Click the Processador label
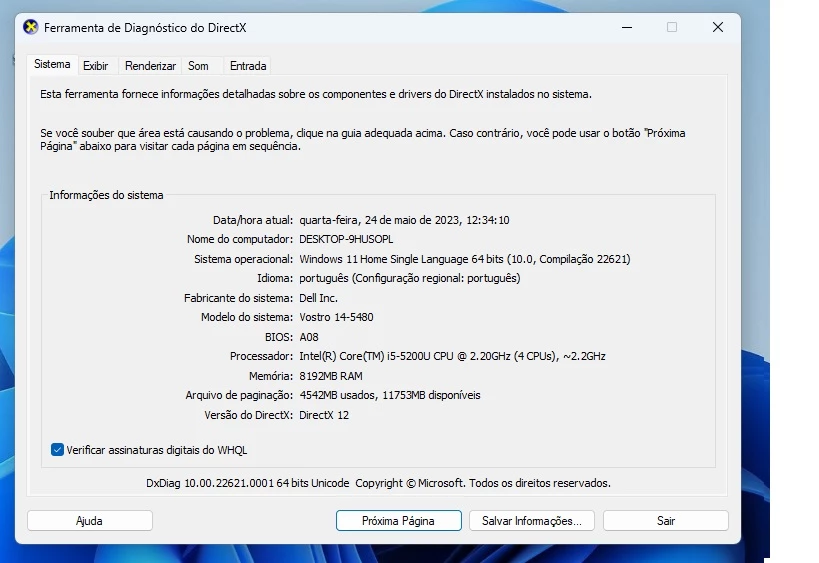 262,356
